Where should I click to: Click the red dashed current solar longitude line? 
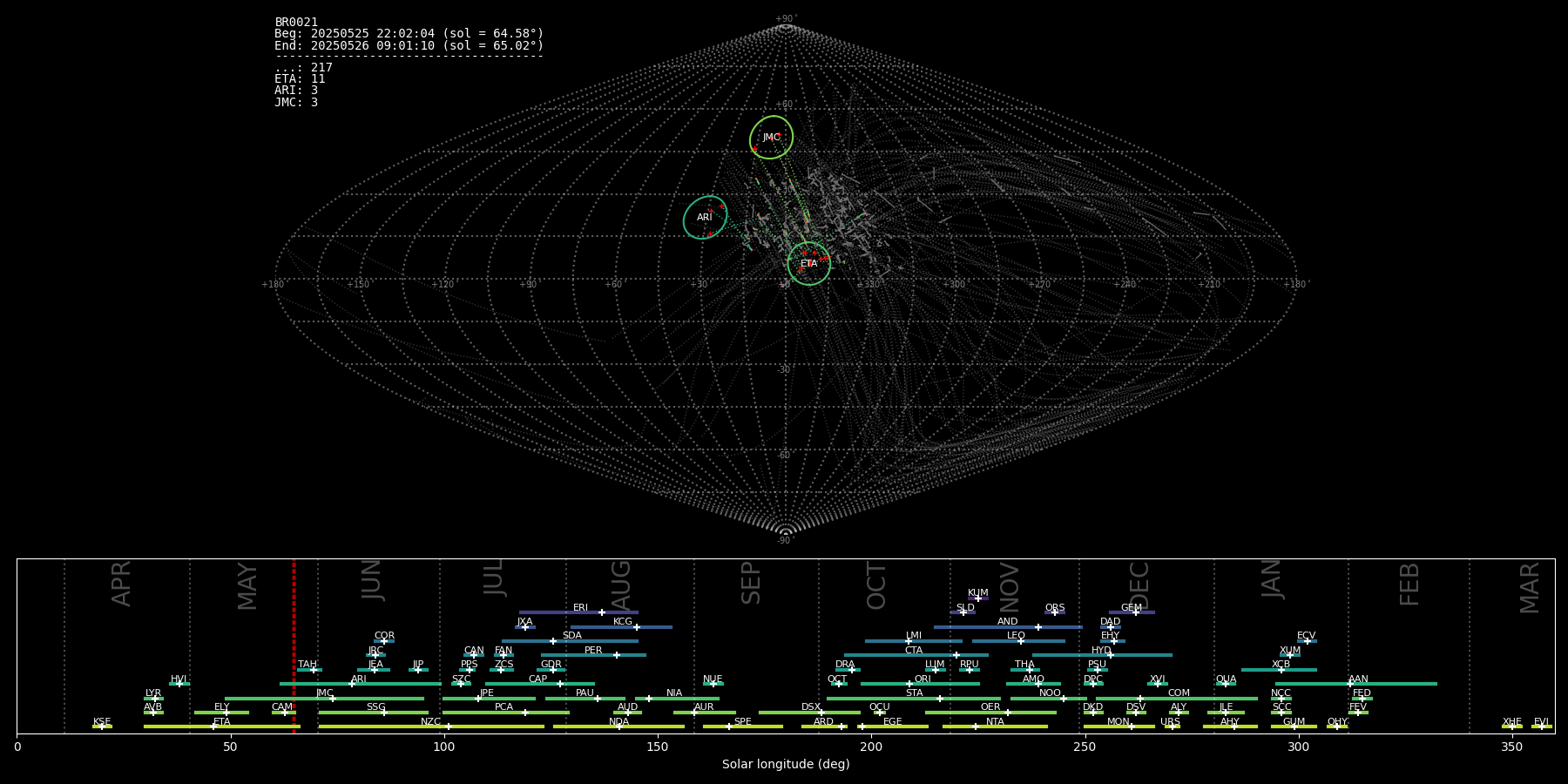[294, 645]
